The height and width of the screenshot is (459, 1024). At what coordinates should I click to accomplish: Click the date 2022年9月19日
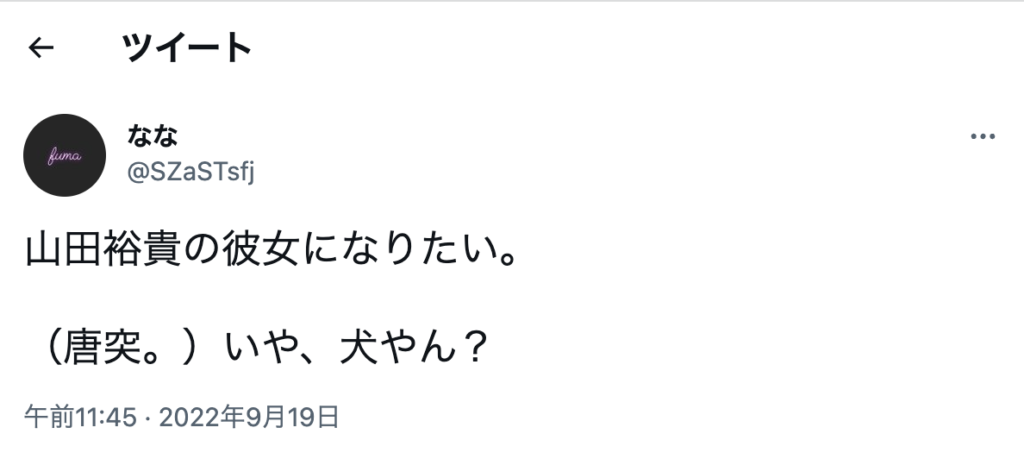pyautogui.click(x=249, y=416)
